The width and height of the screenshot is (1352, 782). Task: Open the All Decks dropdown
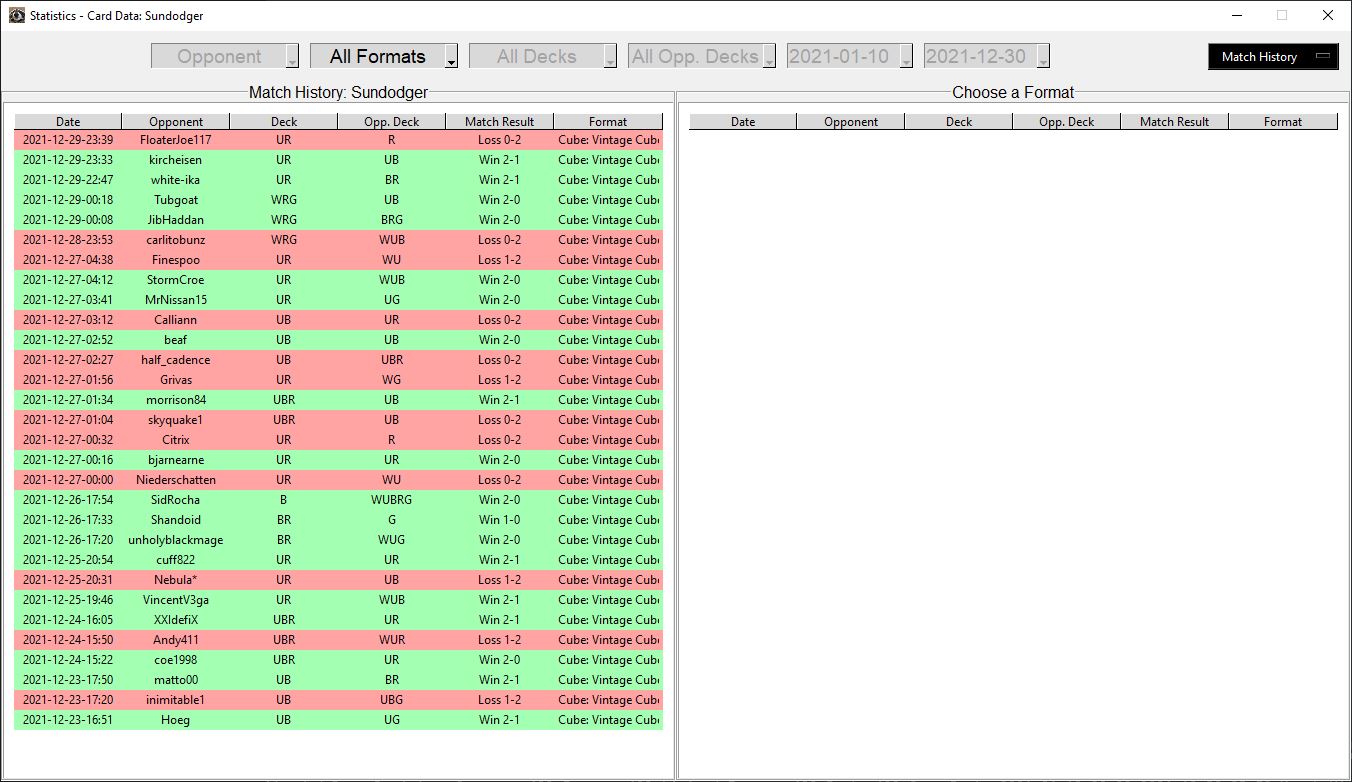[x=543, y=56]
